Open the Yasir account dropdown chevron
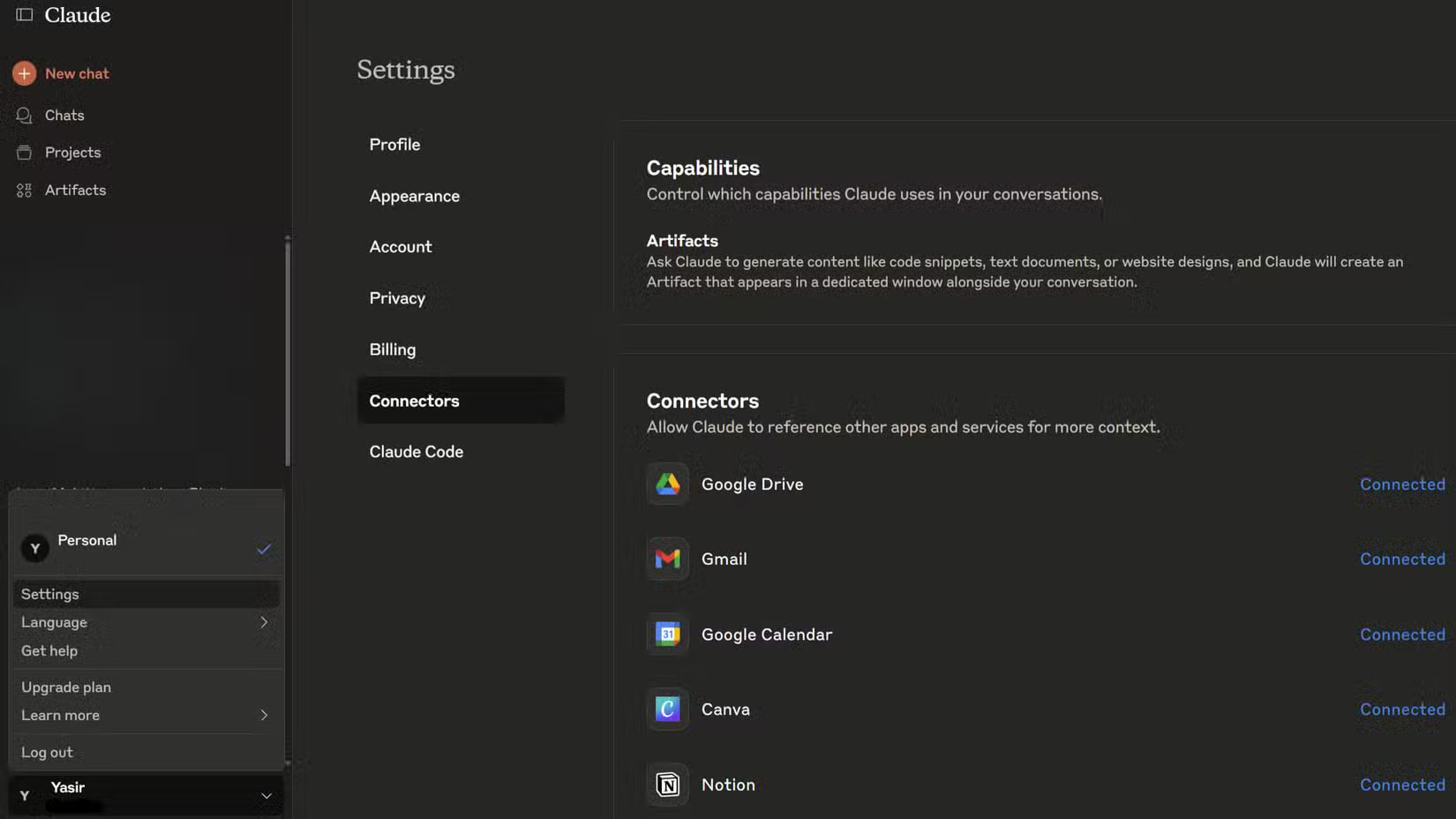The height and width of the screenshot is (819, 1456). (x=266, y=794)
